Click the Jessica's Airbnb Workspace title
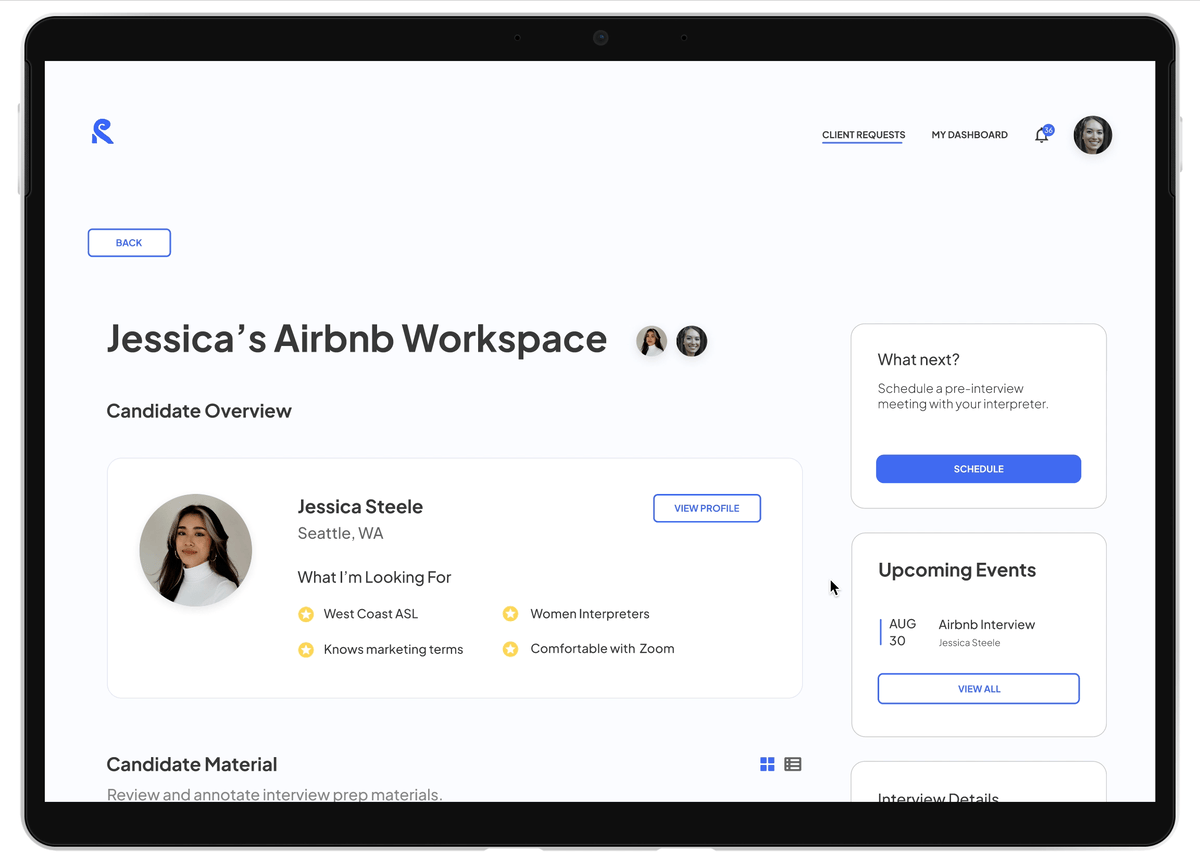This screenshot has width=1200, height=866. [356, 339]
